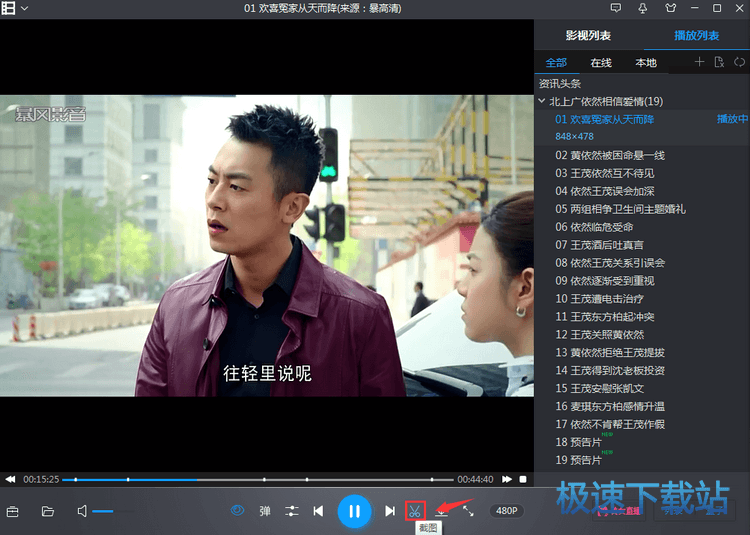
Task: Click the 848×478 resolution text
Action: click(574, 137)
